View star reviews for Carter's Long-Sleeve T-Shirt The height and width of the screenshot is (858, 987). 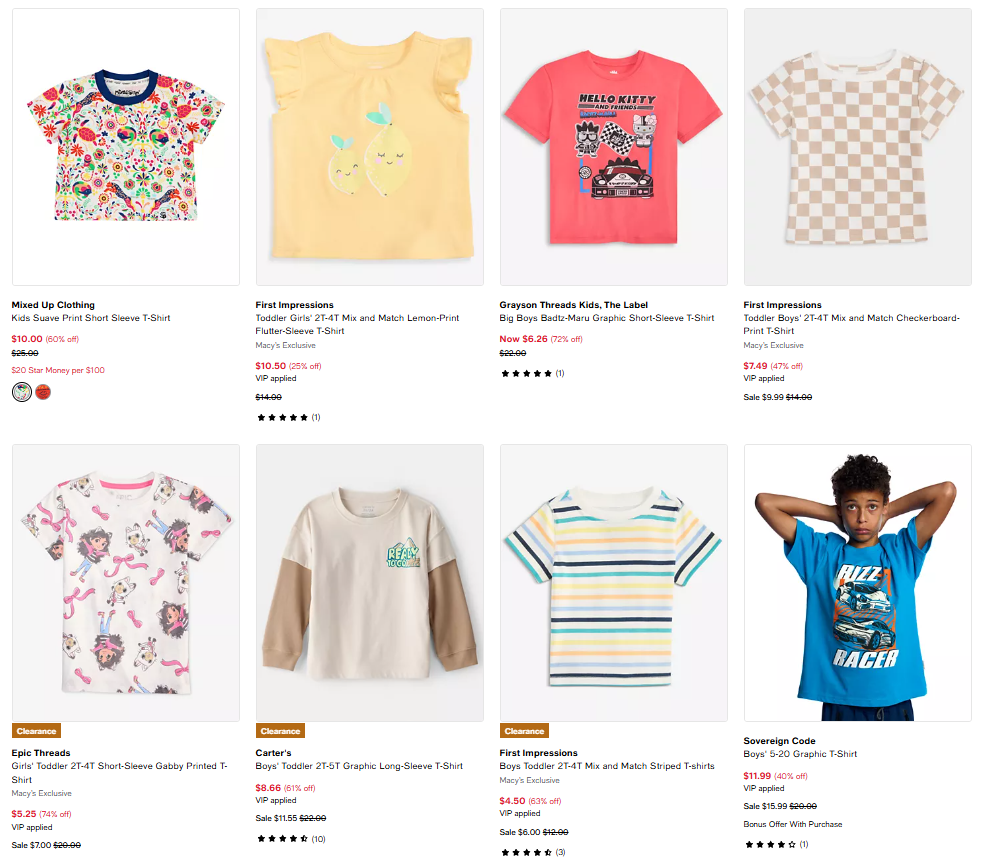coord(283,838)
